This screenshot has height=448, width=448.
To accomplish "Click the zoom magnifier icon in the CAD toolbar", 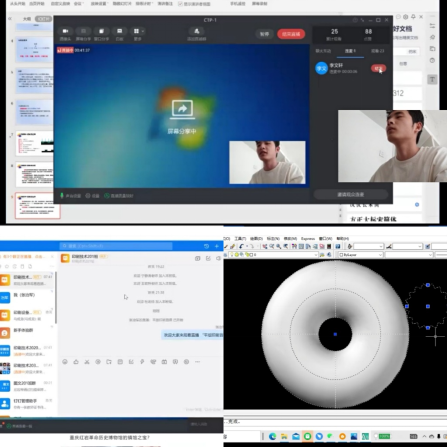I will 279,246.
